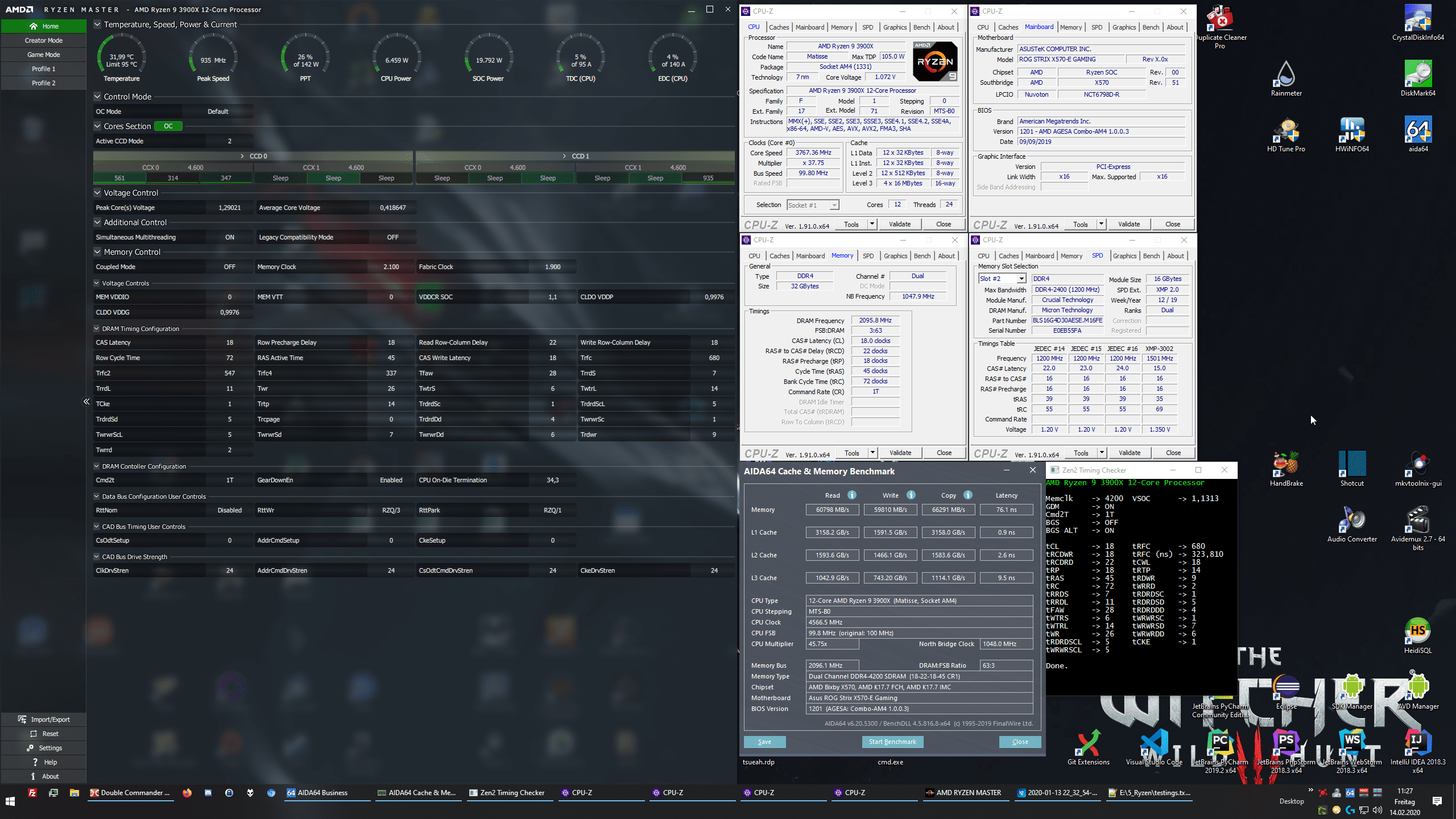The width and height of the screenshot is (1456, 819).
Task: Select the CrystalDiskInfo64 desktop icon
Action: [1418, 23]
